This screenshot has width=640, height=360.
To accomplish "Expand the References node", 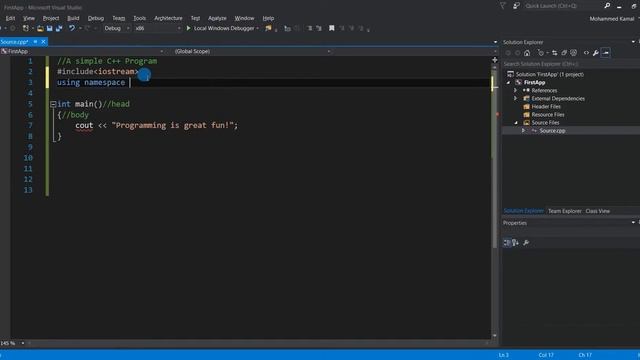I will coord(516,90).
